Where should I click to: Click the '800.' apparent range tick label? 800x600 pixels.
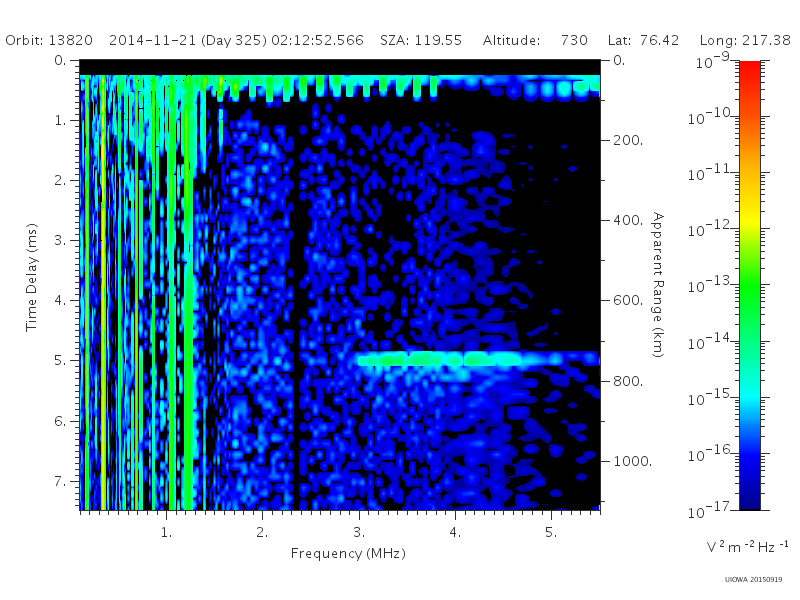pyautogui.click(x=628, y=381)
